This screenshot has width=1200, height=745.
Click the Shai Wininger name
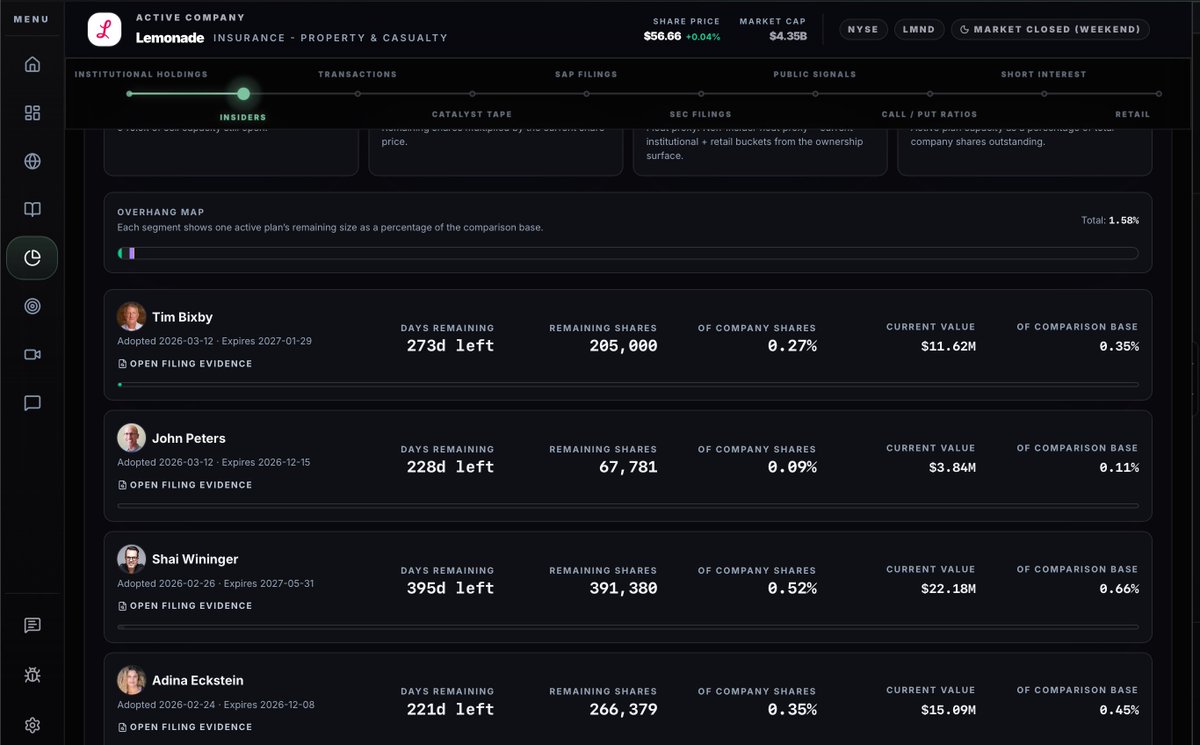[195, 559]
